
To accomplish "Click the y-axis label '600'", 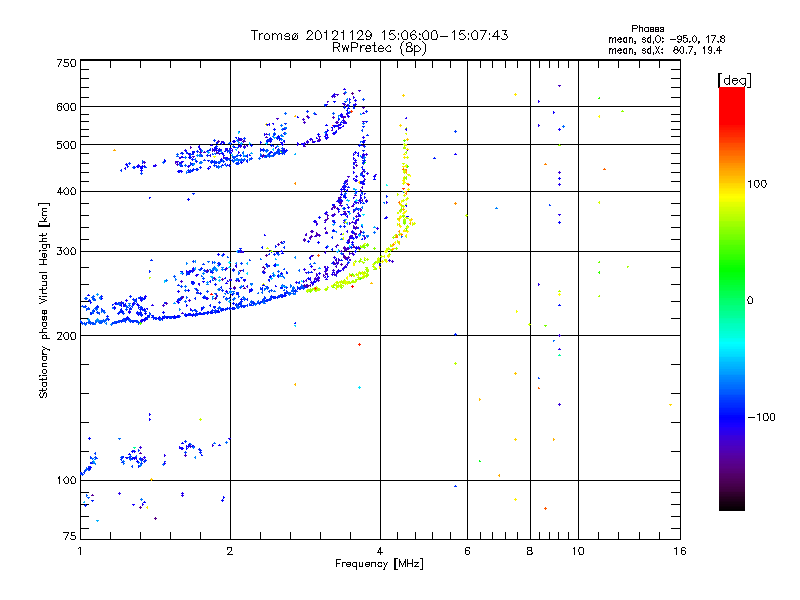I will [66, 107].
